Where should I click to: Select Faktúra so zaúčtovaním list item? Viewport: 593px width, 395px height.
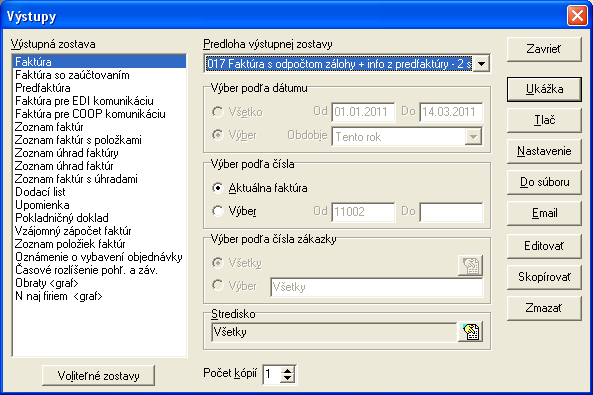point(100,75)
